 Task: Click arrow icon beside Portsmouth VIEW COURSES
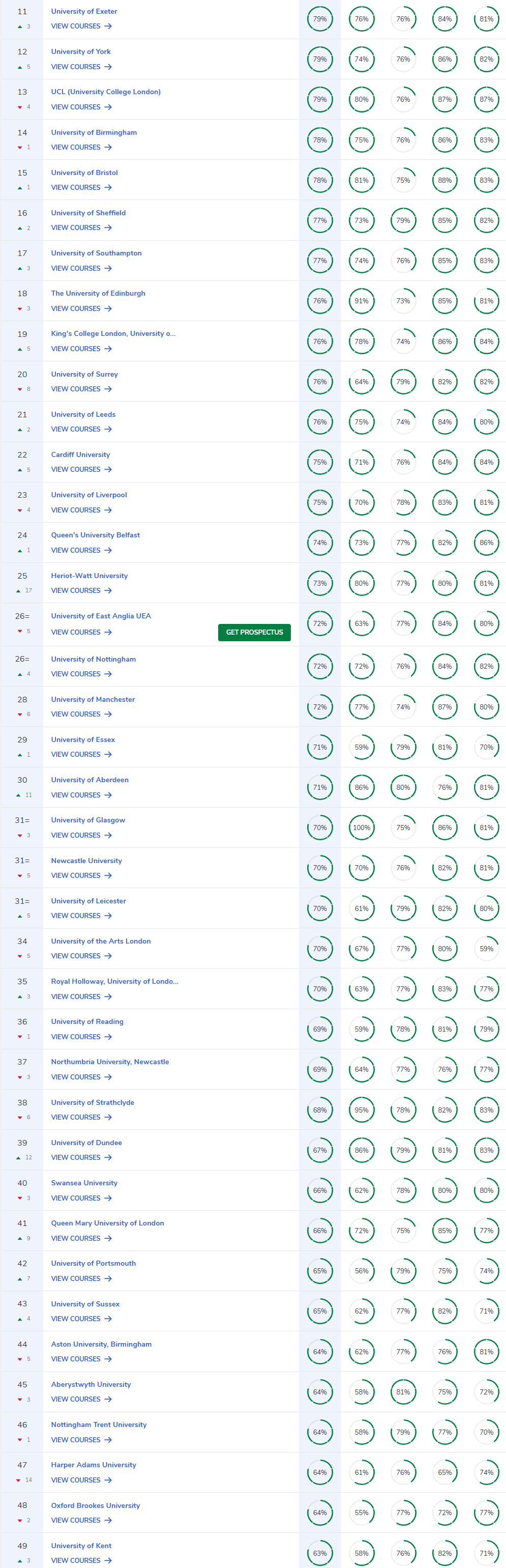pyautogui.click(x=108, y=1278)
